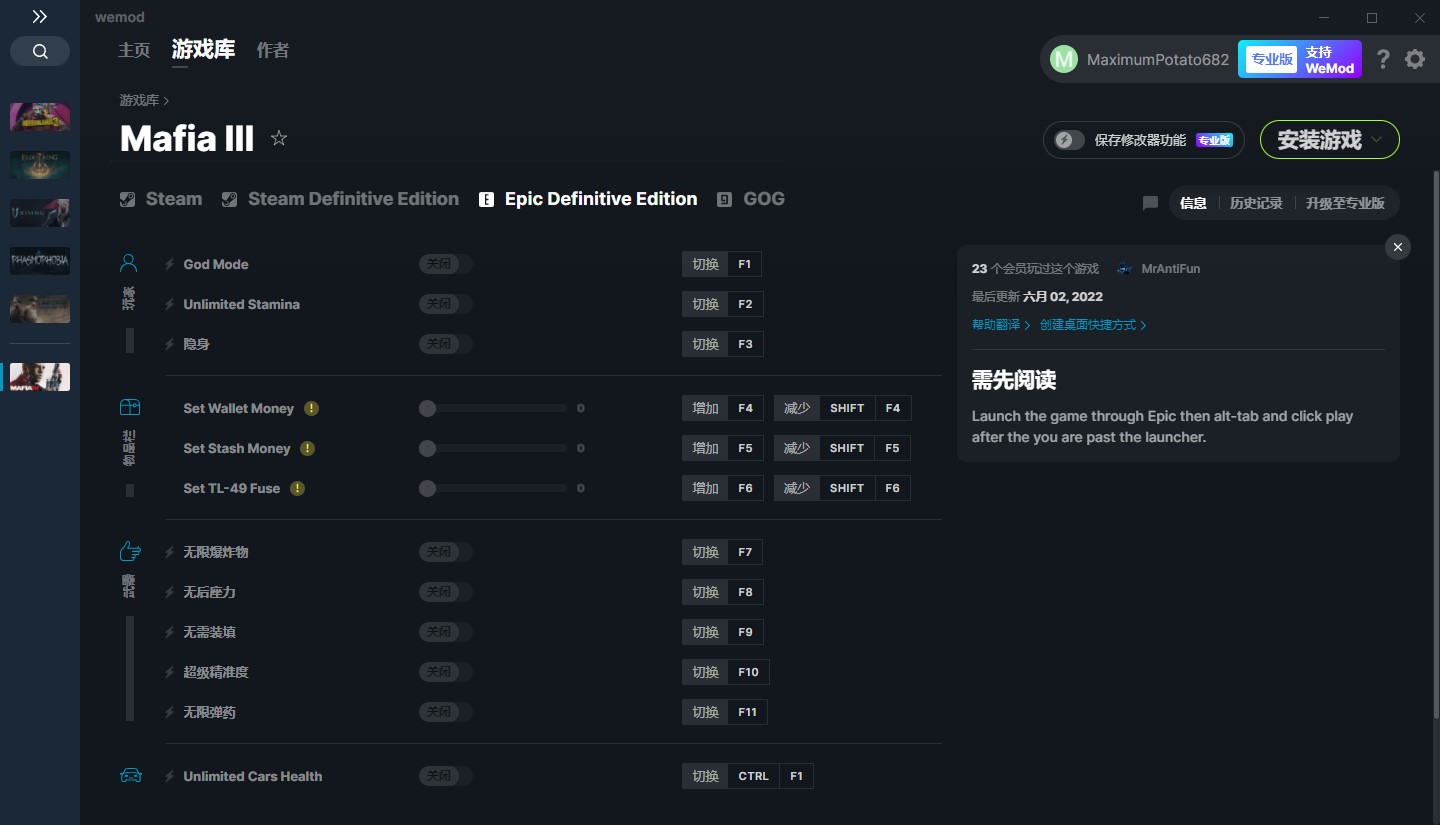This screenshot has width=1440, height=825.
Task: Click warning icon next to Set Wallet Money
Action: point(311,408)
